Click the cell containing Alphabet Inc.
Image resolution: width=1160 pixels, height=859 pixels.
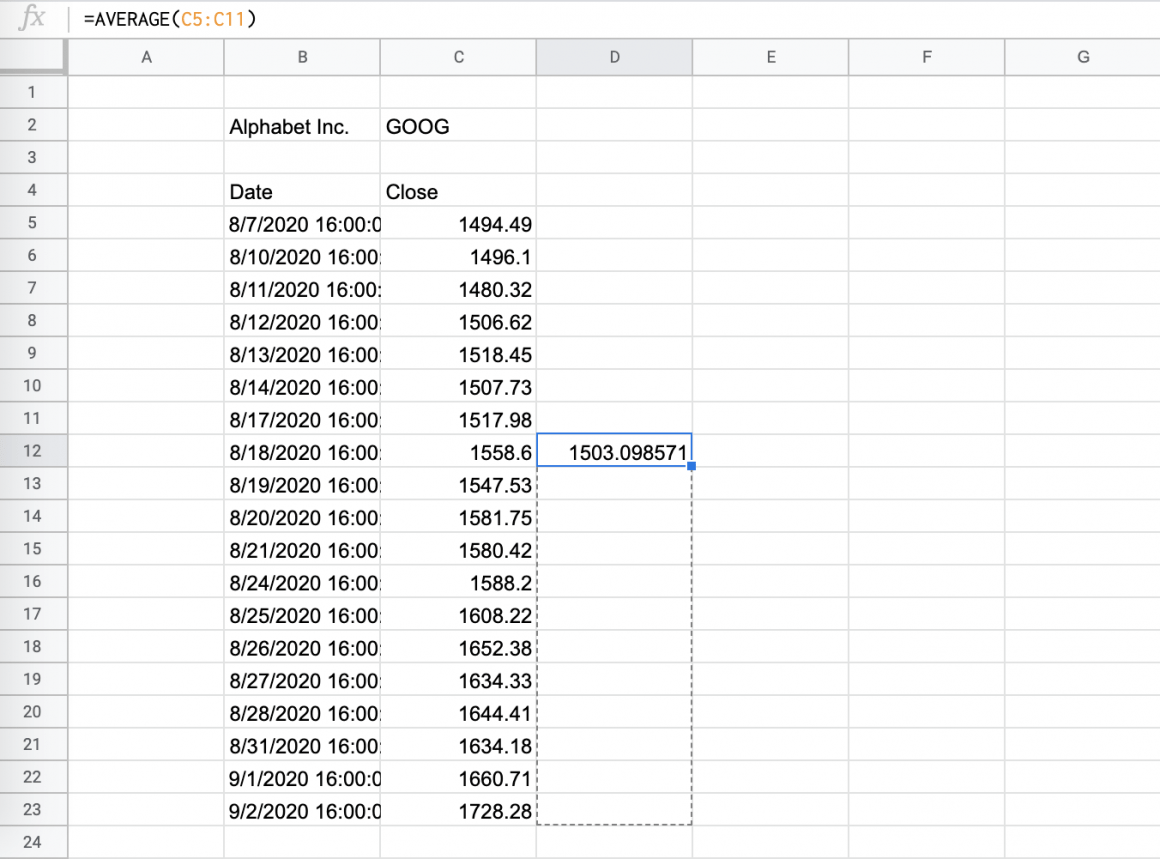[301, 126]
